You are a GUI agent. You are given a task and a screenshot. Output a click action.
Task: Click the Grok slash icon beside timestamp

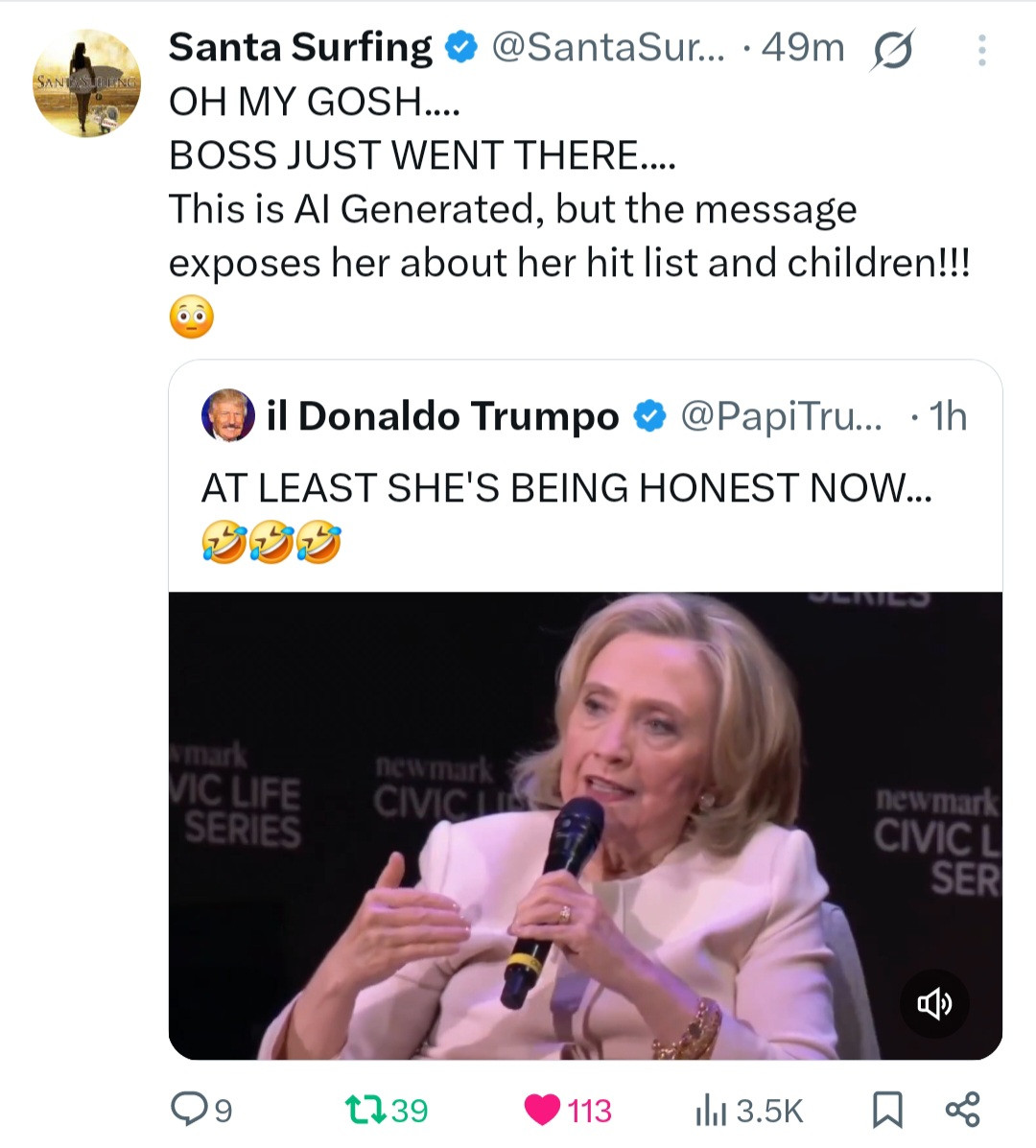point(891,50)
